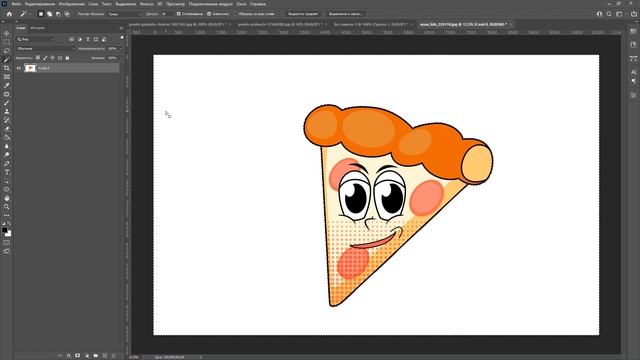Screen dimensions: 640x360
Task: Hide the layer via eye icon
Action: click(19, 68)
